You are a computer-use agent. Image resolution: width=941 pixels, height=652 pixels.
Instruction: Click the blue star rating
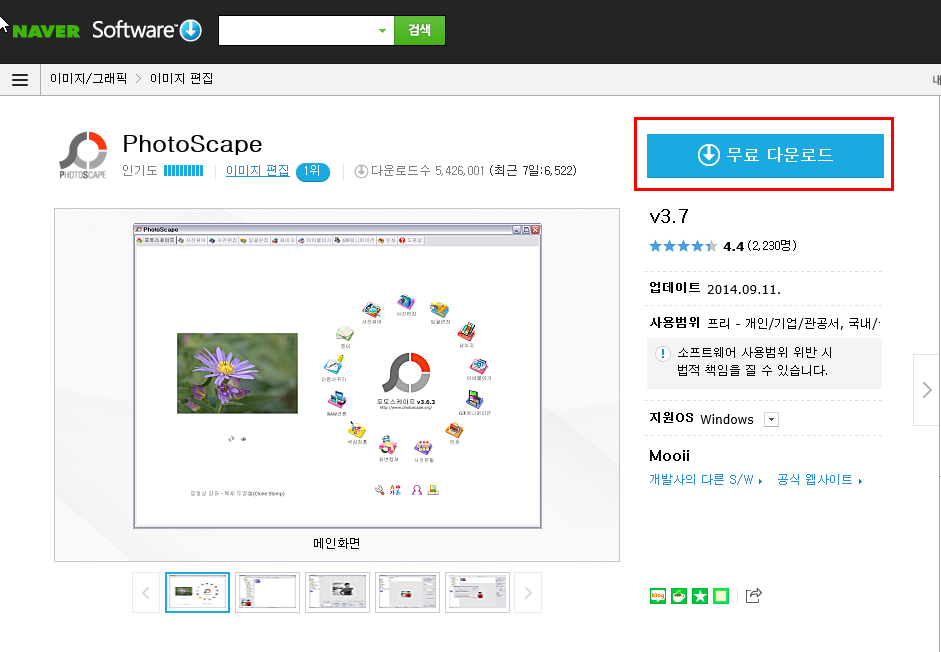tap(683, 246)
